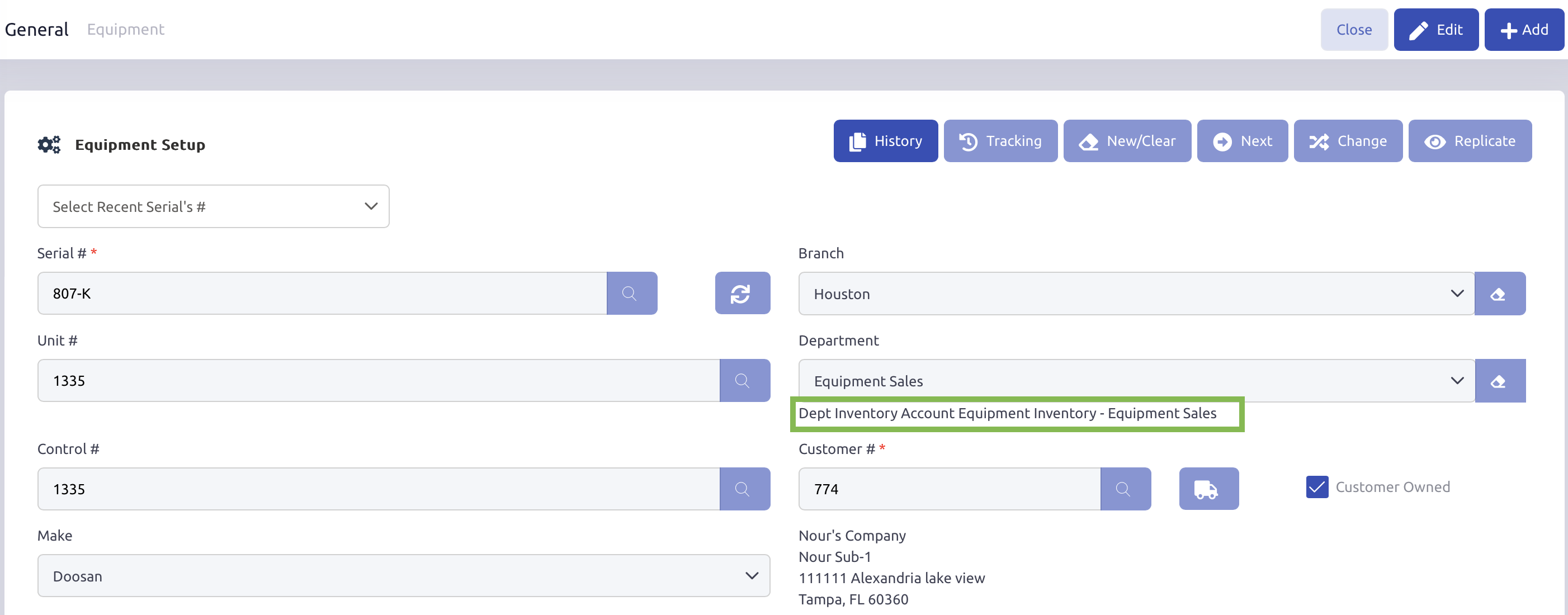This screenshot has width=1568, height=615.
Task: Uncheck the Customer Owned checkbox
Action: coord(1316,486)
